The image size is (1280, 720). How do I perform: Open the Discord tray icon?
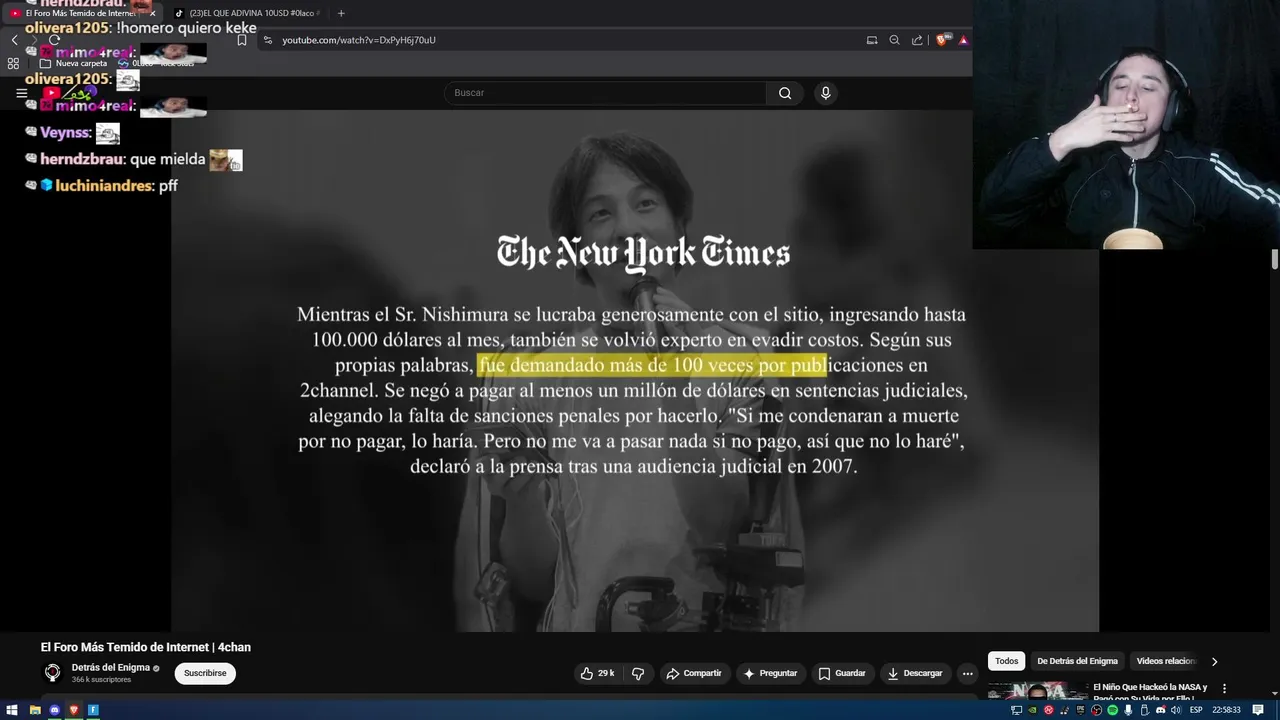[x=1161, y=710]
